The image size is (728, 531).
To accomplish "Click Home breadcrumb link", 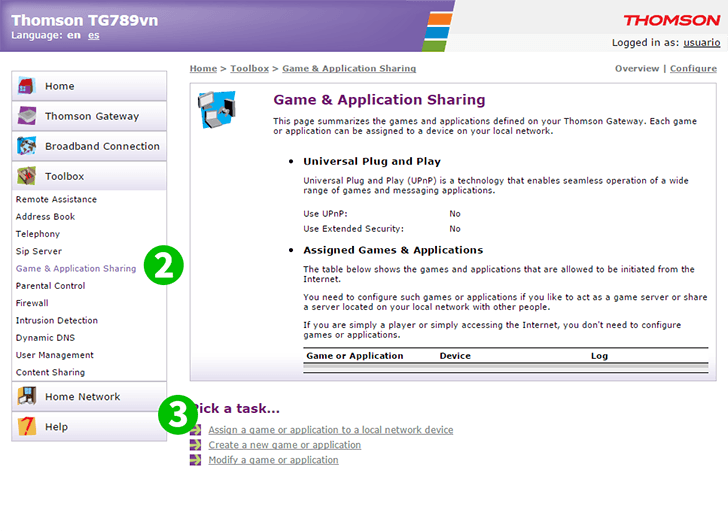I will pyautogui.click(x=203, y=68).
